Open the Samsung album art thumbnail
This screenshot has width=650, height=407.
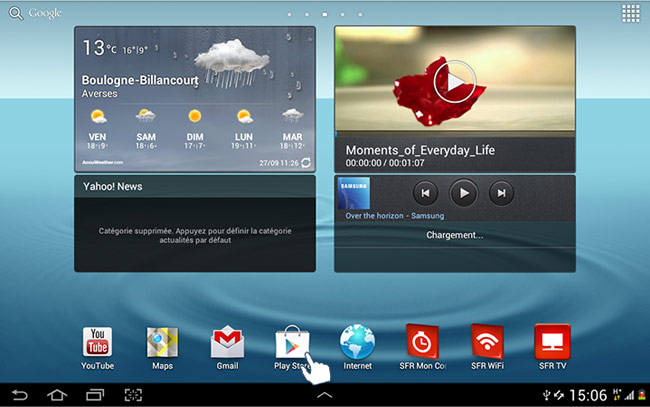(354, 194)
